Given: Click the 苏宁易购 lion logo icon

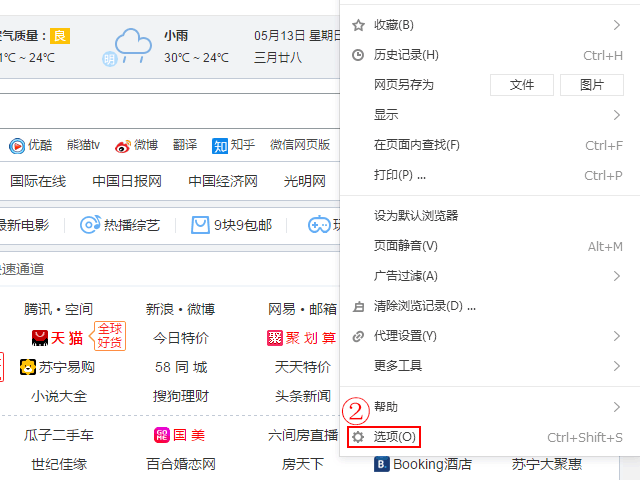Looking at the screenshot, I should point(28,367).
